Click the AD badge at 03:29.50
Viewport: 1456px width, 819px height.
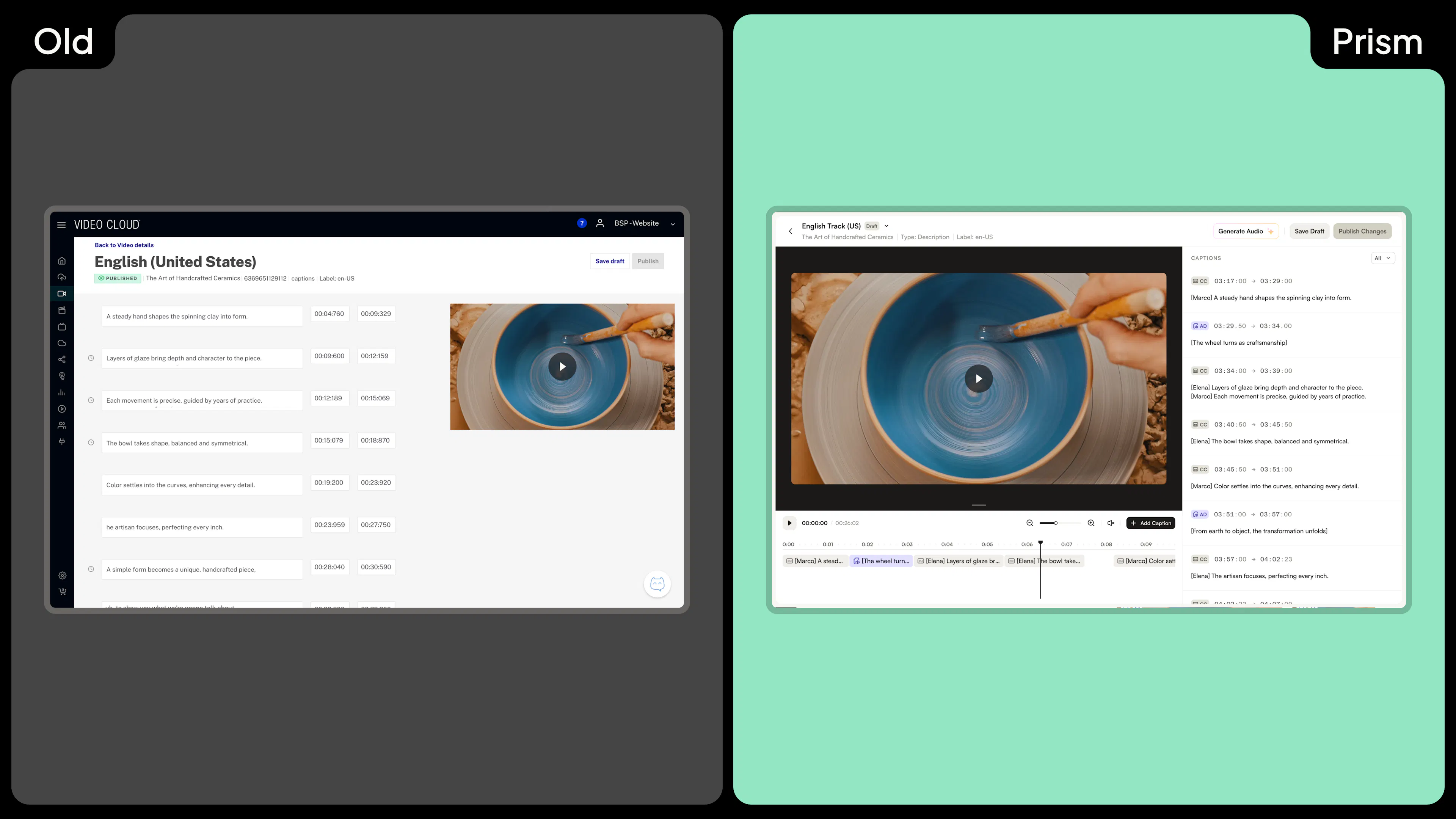click(1199, 326)
